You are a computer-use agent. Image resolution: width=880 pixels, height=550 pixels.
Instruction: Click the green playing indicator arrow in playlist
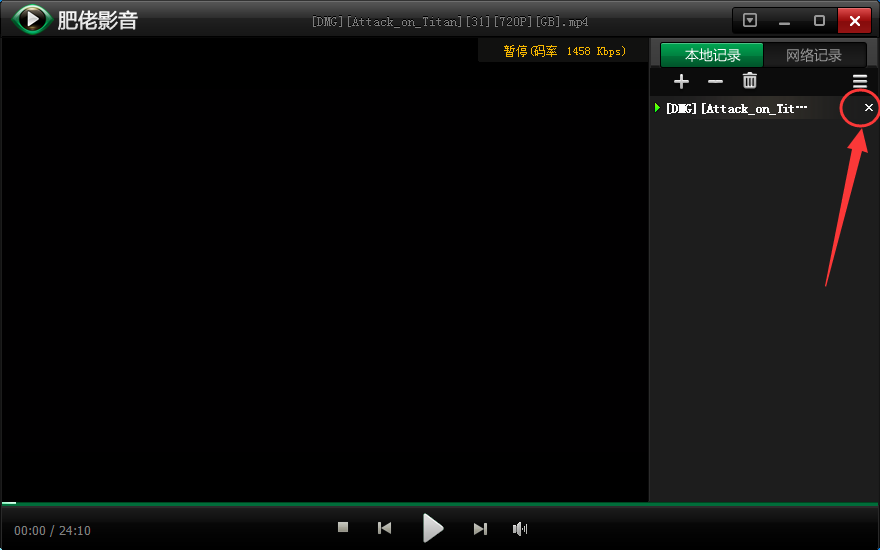(657, 107)
